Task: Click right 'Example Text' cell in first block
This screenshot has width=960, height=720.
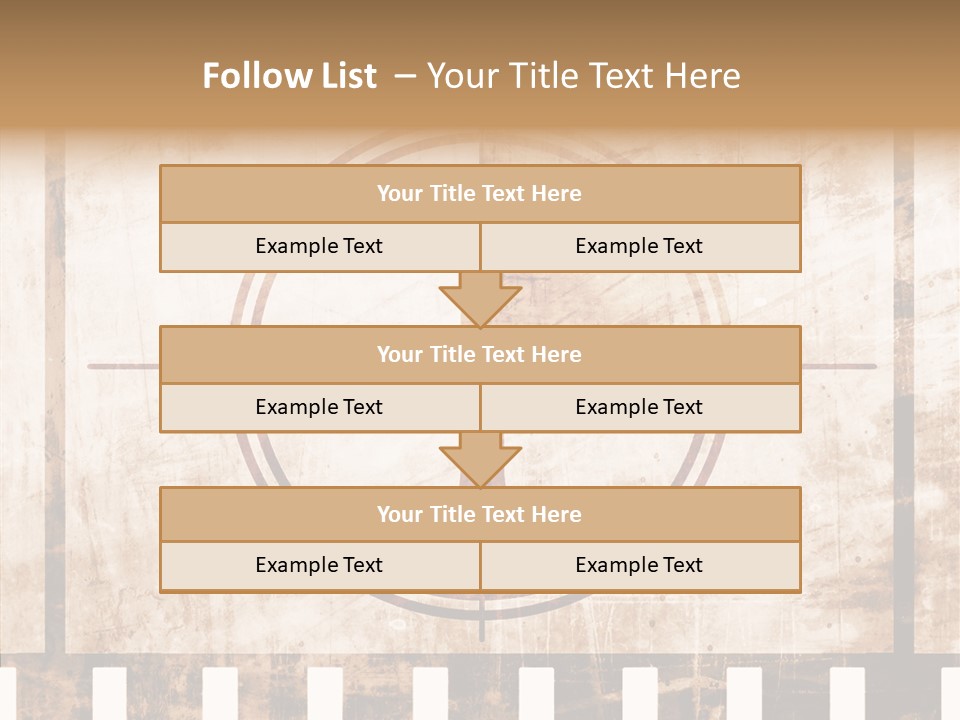Action: click(x=640, y=246)
